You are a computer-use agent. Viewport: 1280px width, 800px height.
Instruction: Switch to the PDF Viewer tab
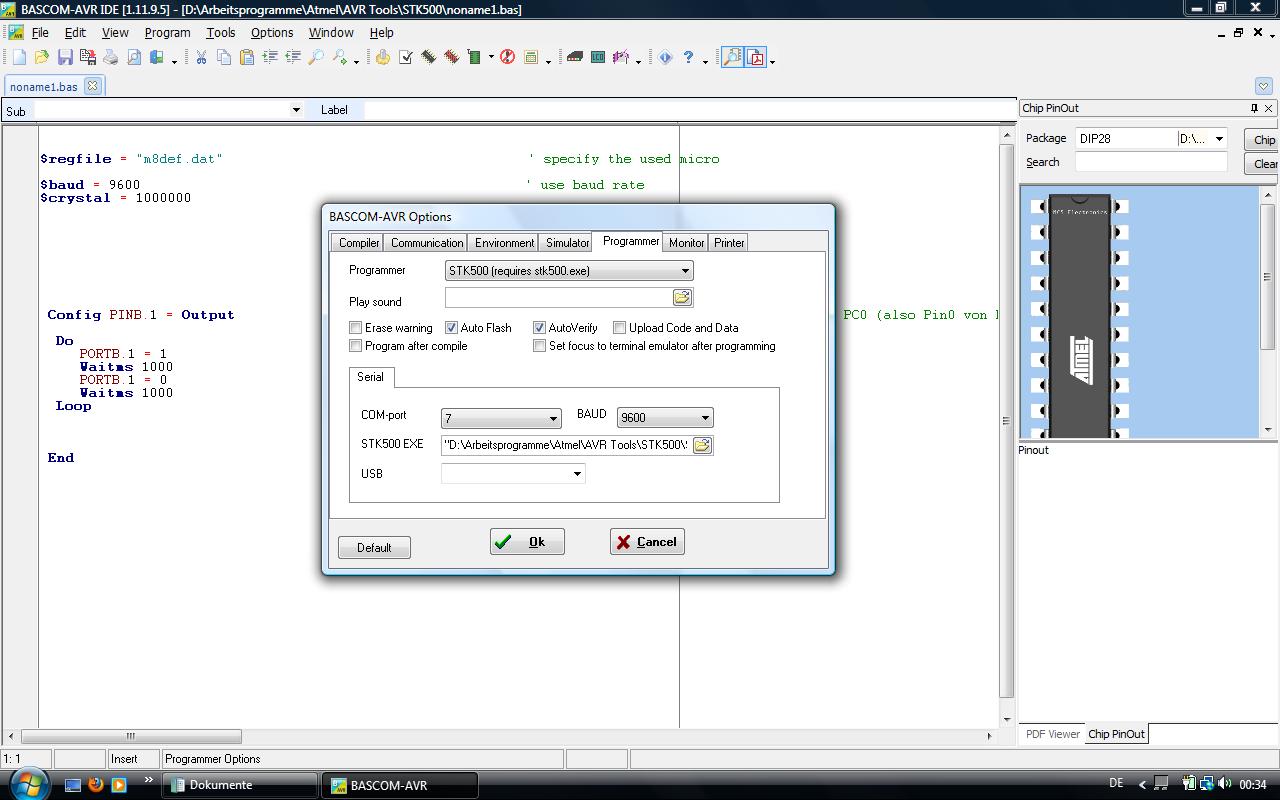tap(1052, 734)
